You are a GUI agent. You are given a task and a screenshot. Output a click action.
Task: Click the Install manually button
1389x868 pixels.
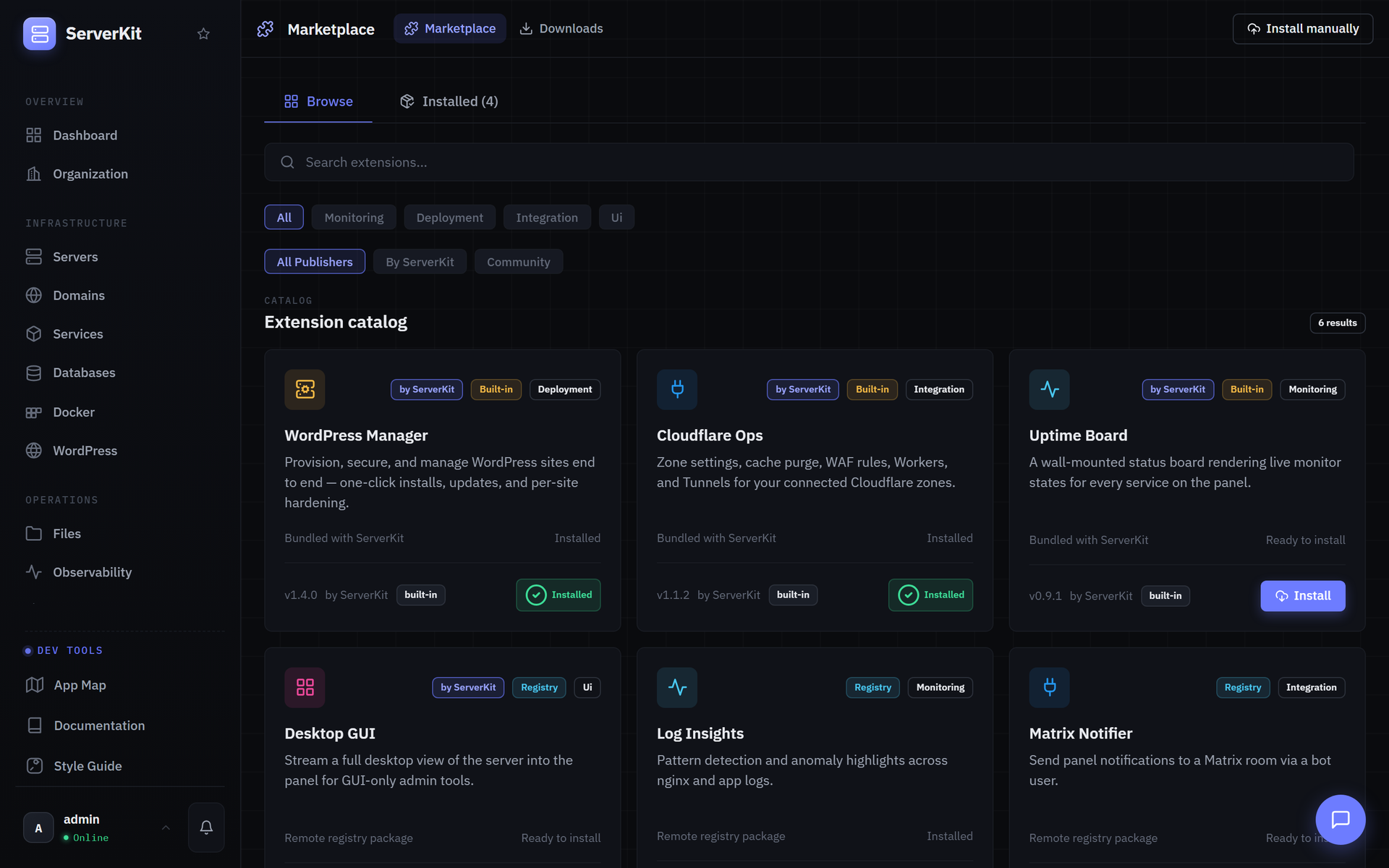(1302, 28)
